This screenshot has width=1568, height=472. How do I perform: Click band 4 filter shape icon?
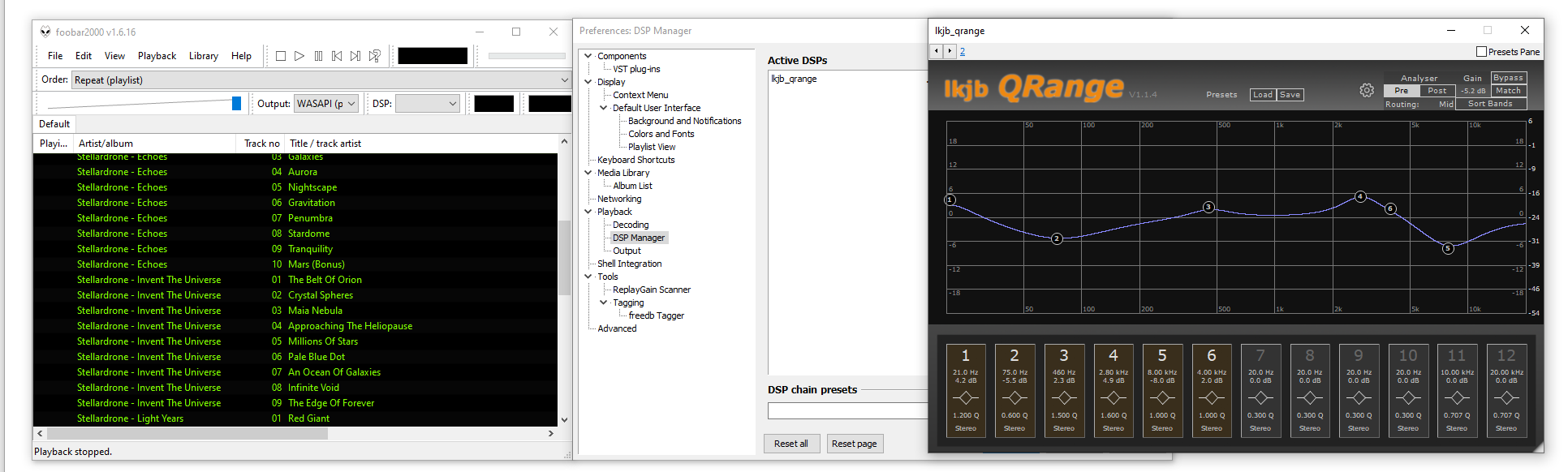(x=1114, y=397)
